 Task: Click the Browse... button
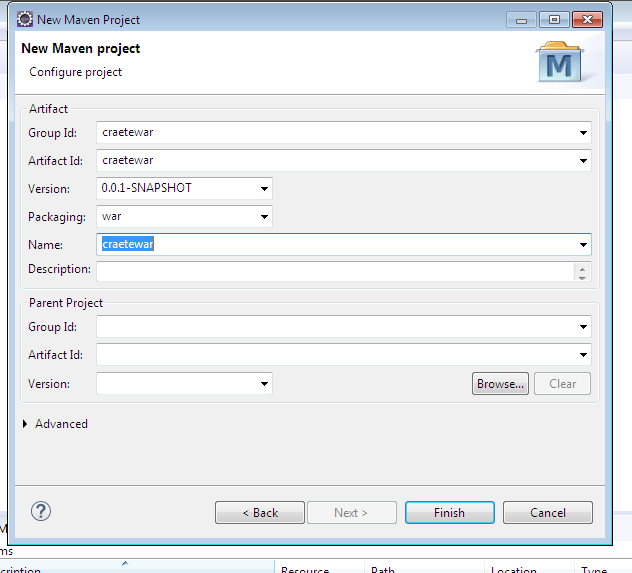(x=499, y=384)
